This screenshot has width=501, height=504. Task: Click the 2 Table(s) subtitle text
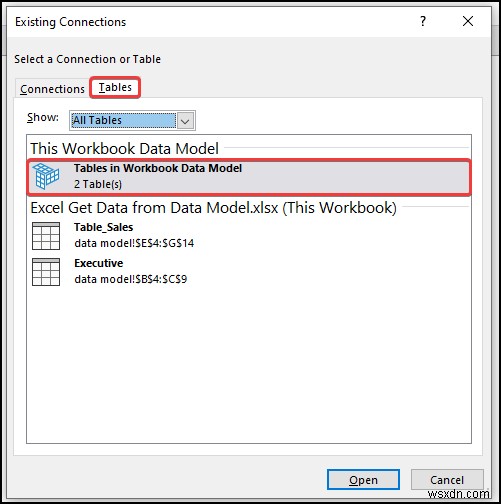[98, 184]
